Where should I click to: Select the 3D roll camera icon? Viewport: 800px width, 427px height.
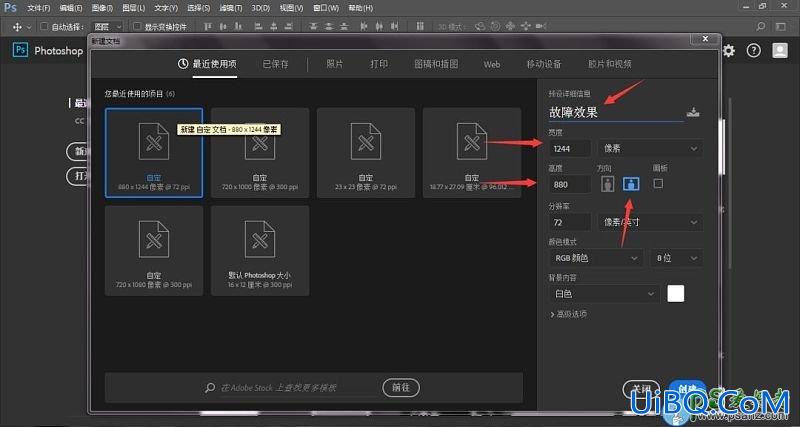(495, 27)
